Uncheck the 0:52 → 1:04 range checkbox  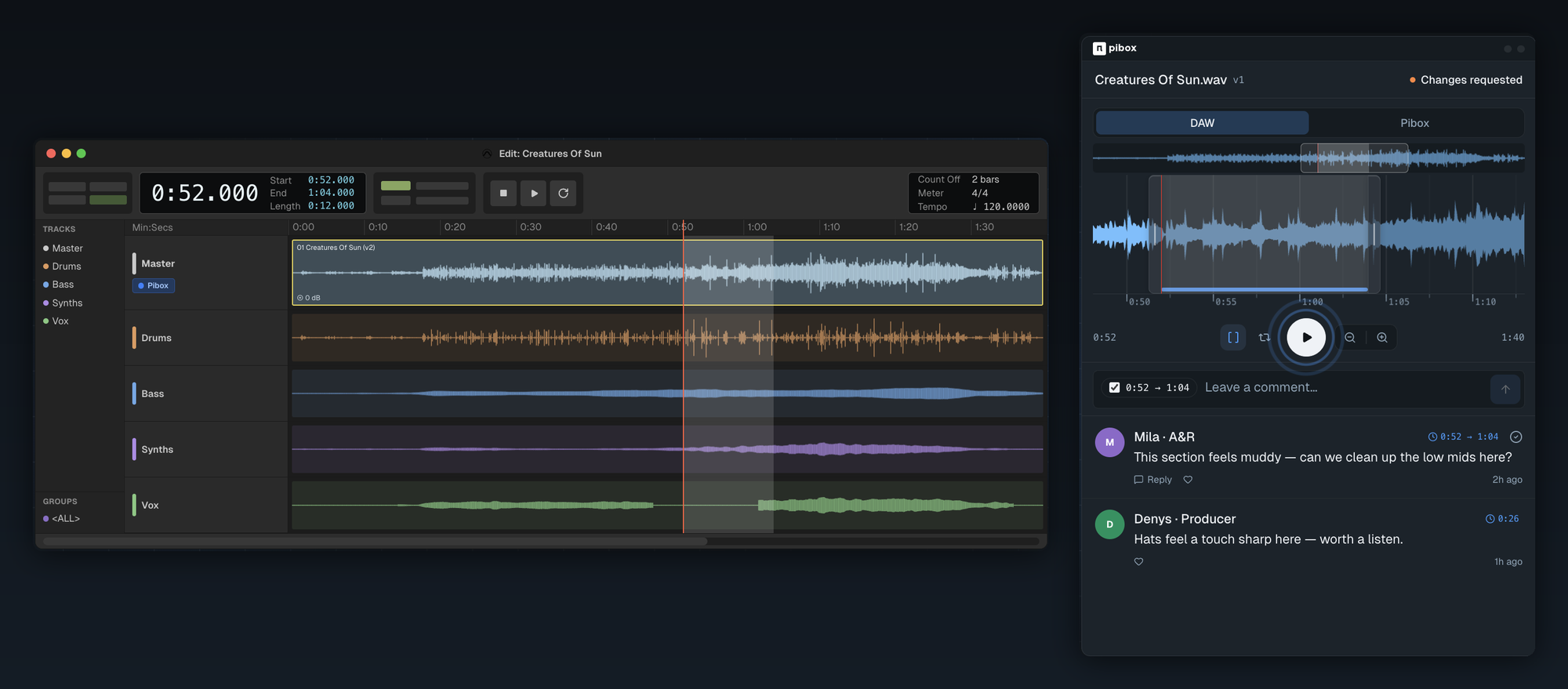tap(1114, 387)
